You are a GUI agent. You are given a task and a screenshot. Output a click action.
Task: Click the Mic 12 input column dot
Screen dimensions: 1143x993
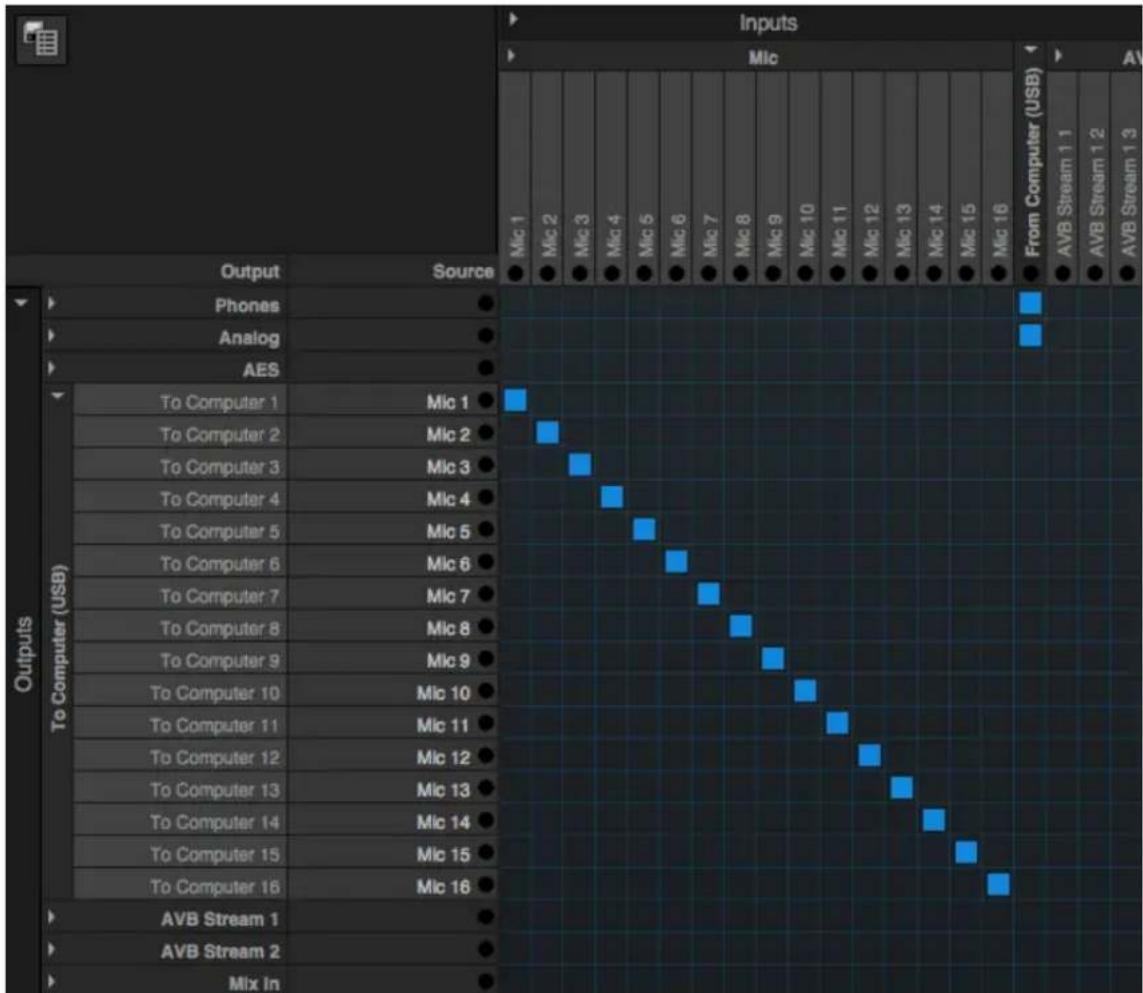[869, 273]
